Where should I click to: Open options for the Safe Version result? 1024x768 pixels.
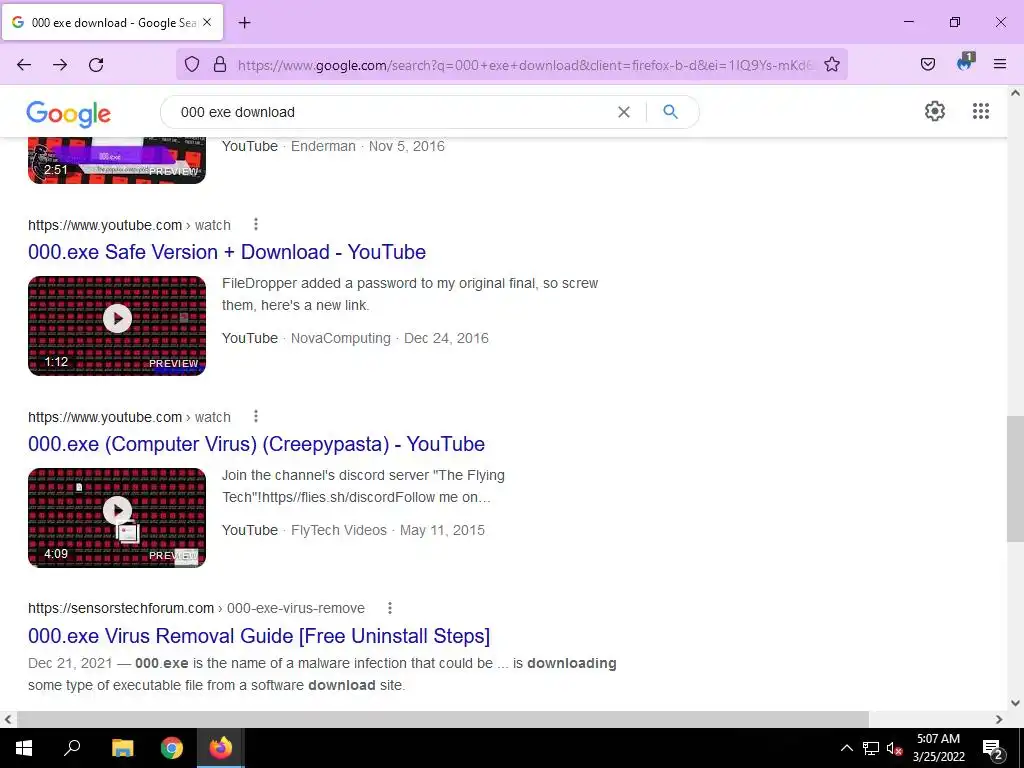[256, 225]
